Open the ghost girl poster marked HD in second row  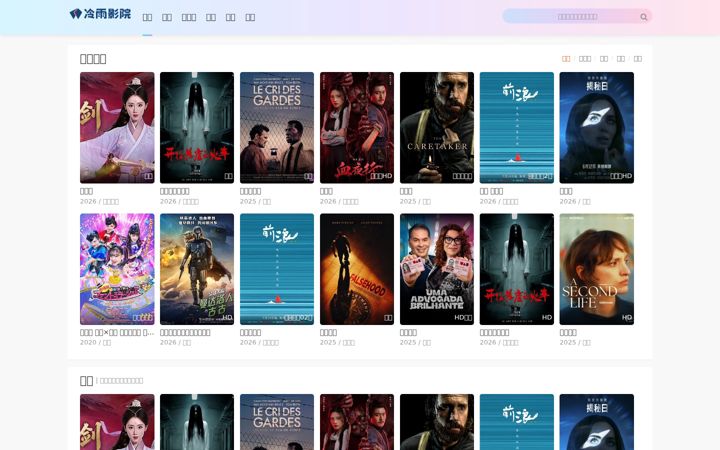(517, 269)
